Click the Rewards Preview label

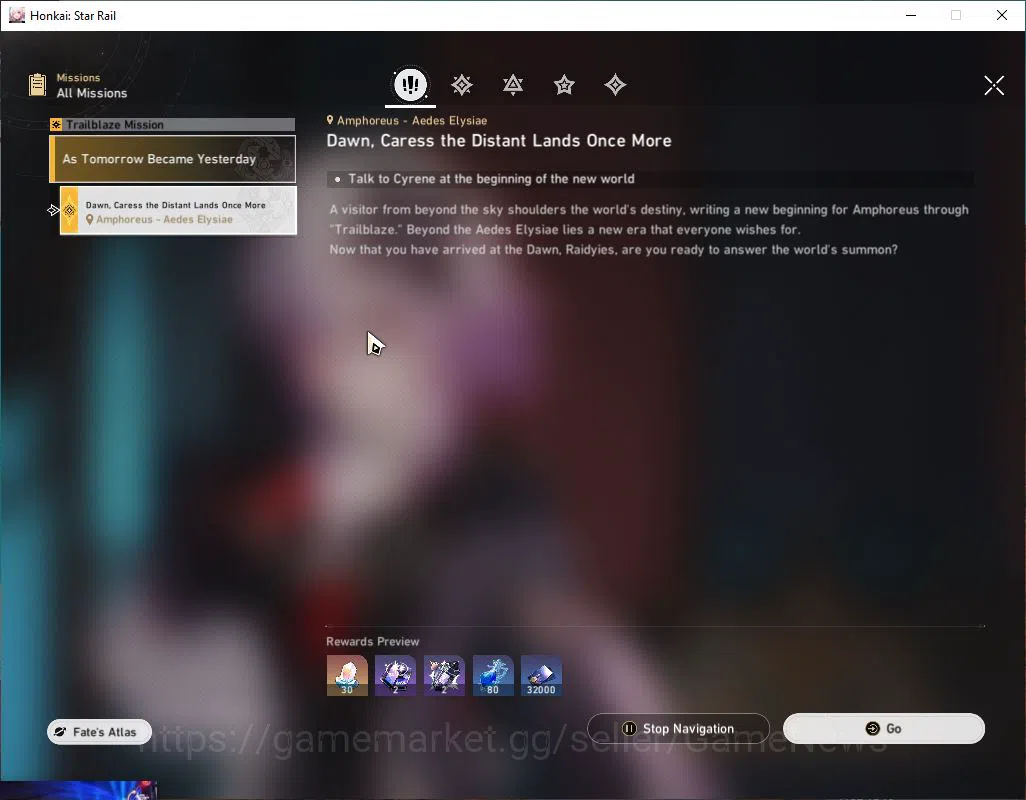point(372,642)
